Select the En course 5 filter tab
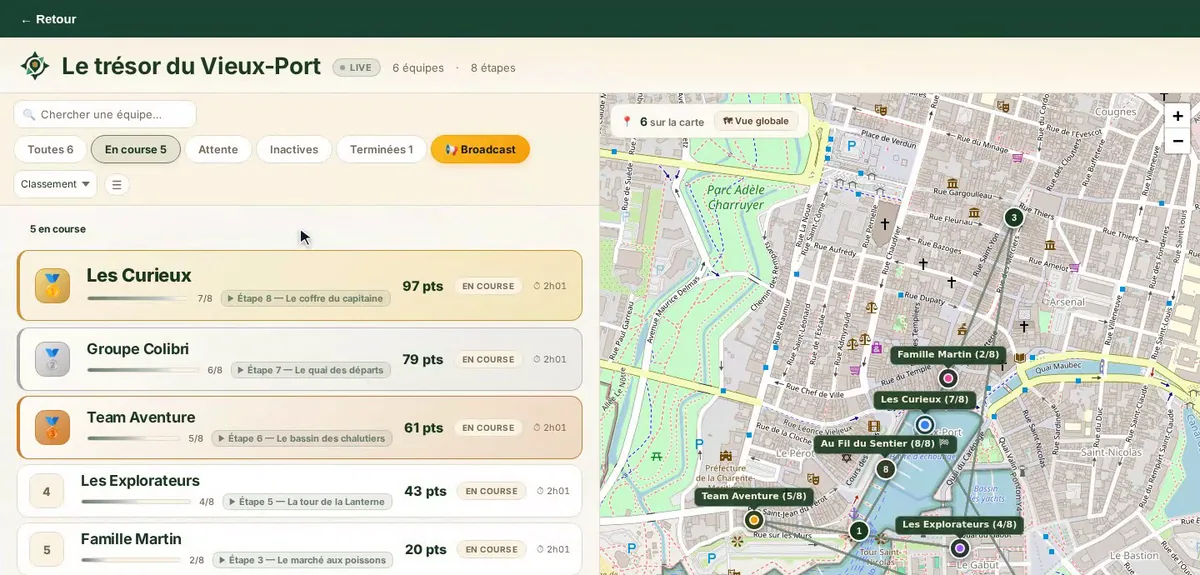 point(136,149)
